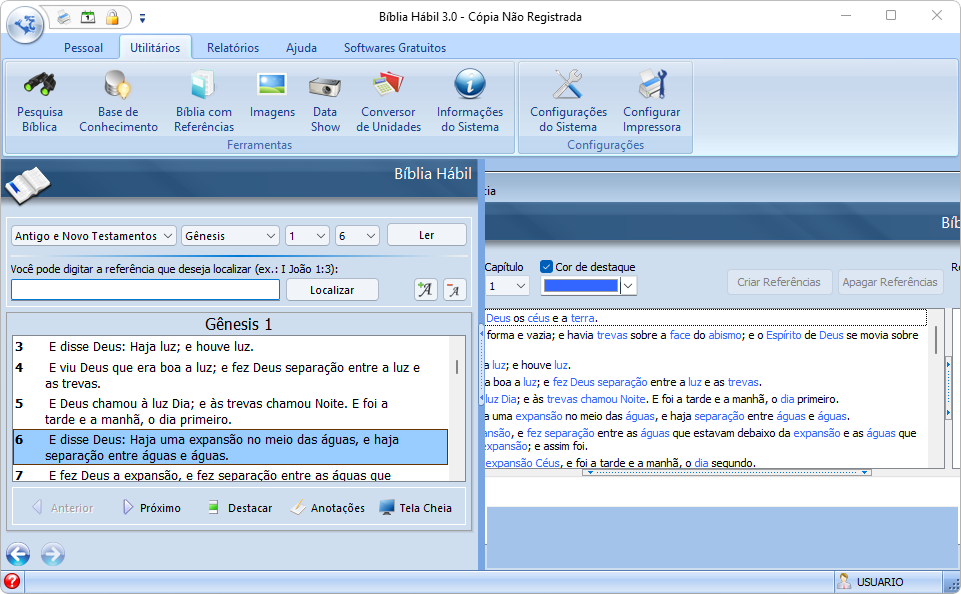Expand the Antigo e Novo Testamentos dropdown

tap(94, 236)
